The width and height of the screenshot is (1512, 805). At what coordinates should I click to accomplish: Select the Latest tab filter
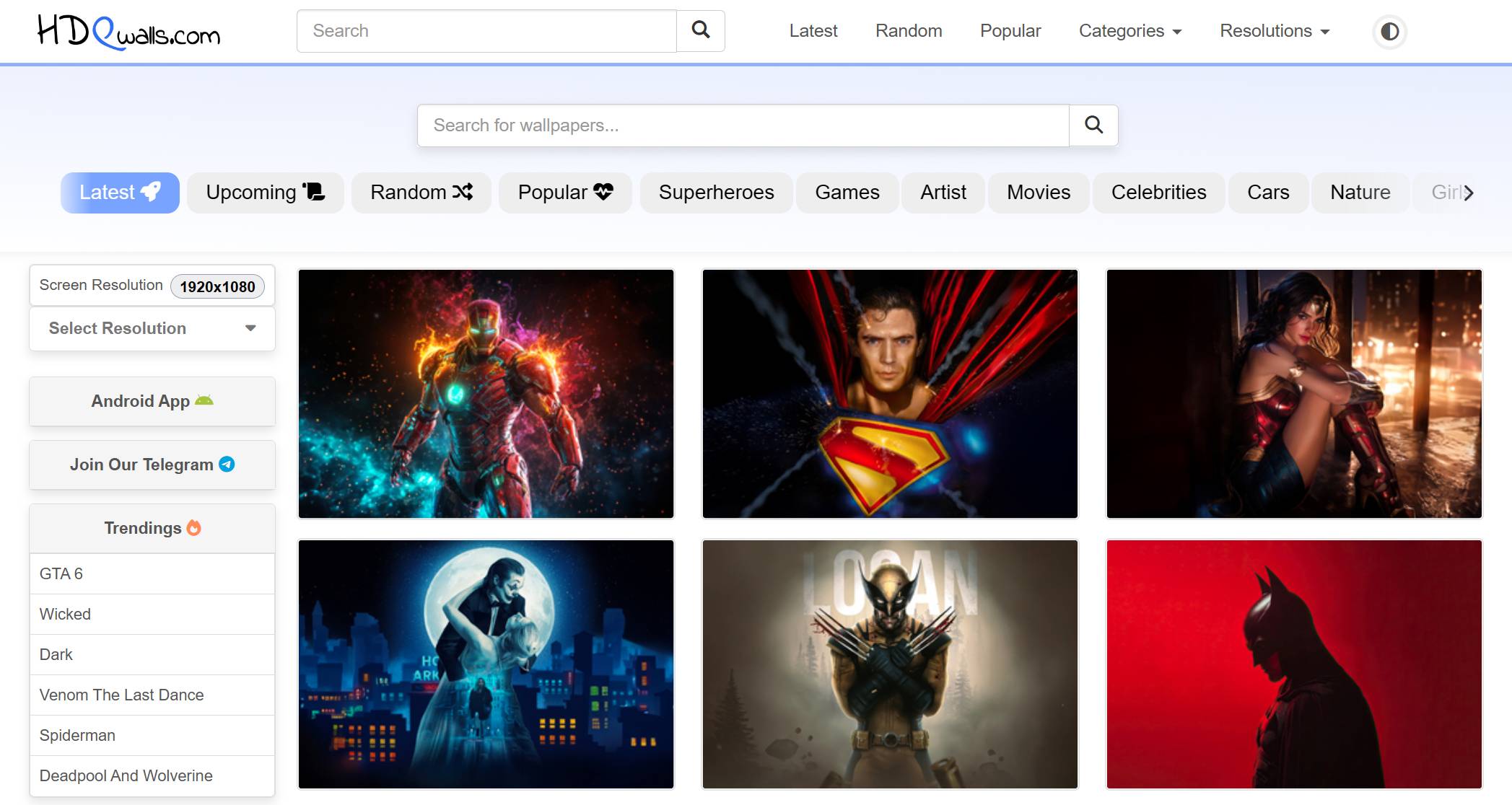(x=121, y=192)
